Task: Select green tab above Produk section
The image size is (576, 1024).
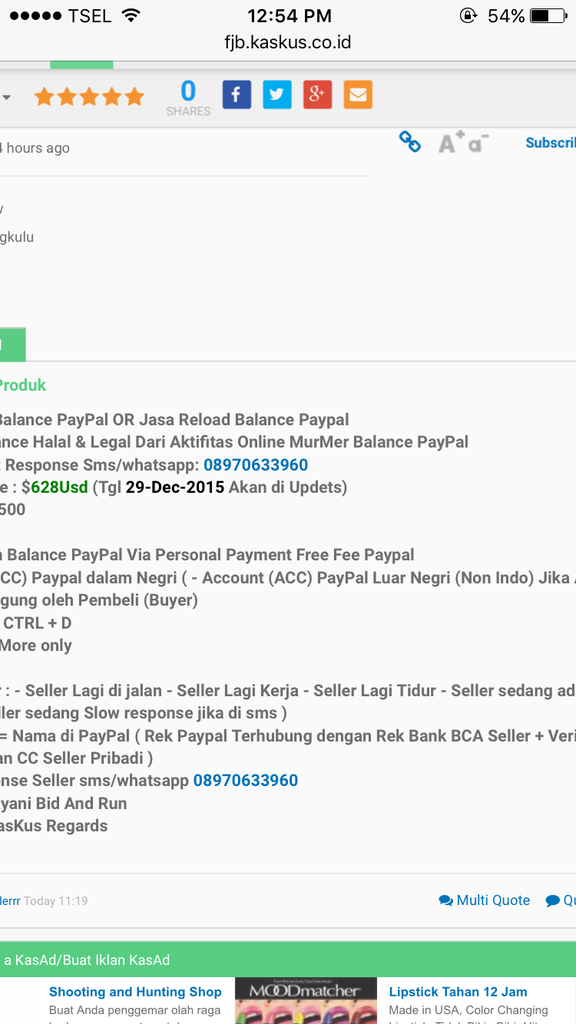Action: click(x=12, y=344)
